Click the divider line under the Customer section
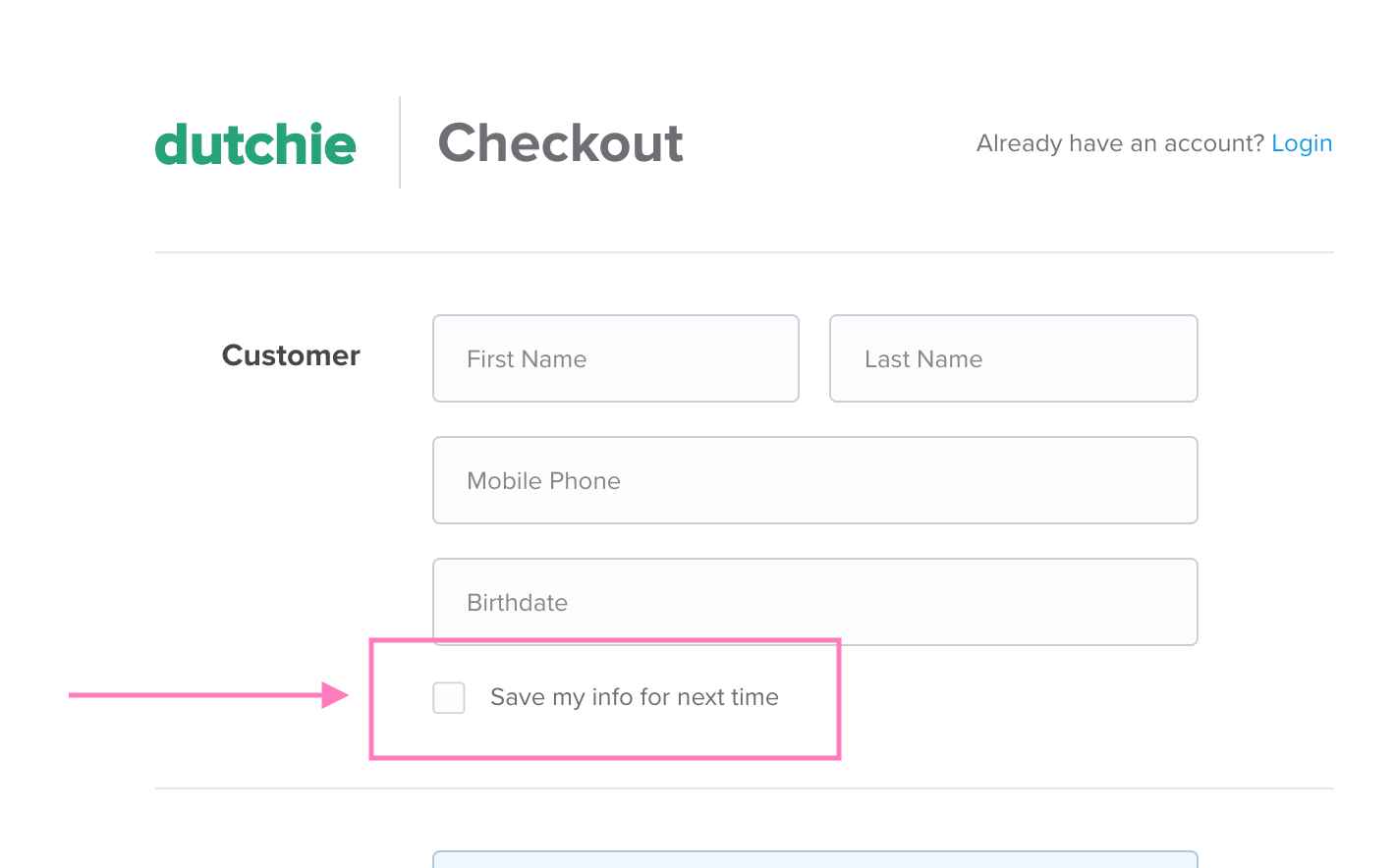Viewport: 1395px width, 868px height. (745, 786)
